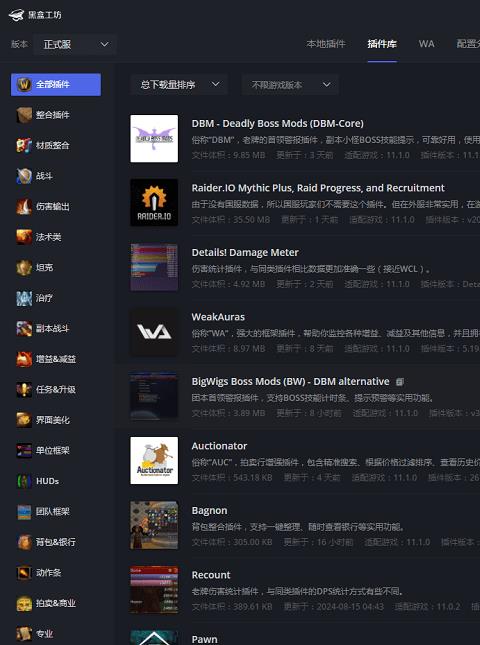The image size is (480, 645).
Task: Click the Auctionator plugin thumbnail
Action: tap(154, 461)
